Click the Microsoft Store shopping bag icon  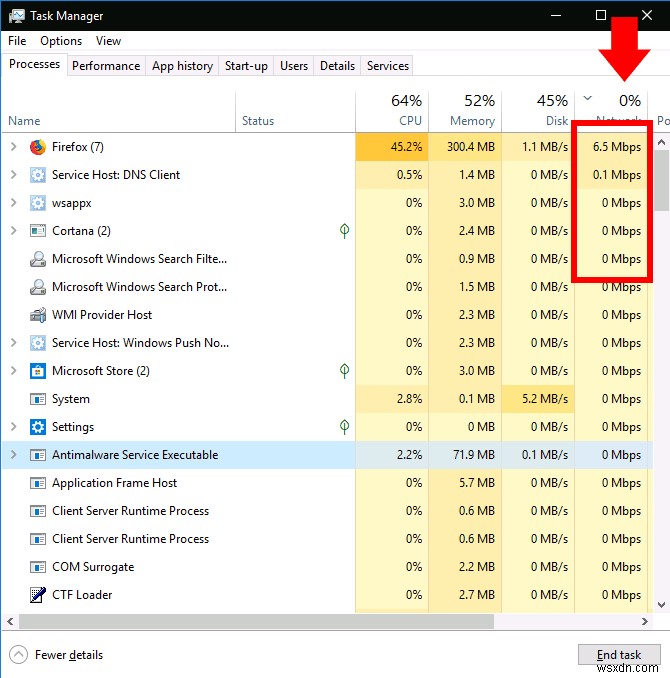(38, 371)
